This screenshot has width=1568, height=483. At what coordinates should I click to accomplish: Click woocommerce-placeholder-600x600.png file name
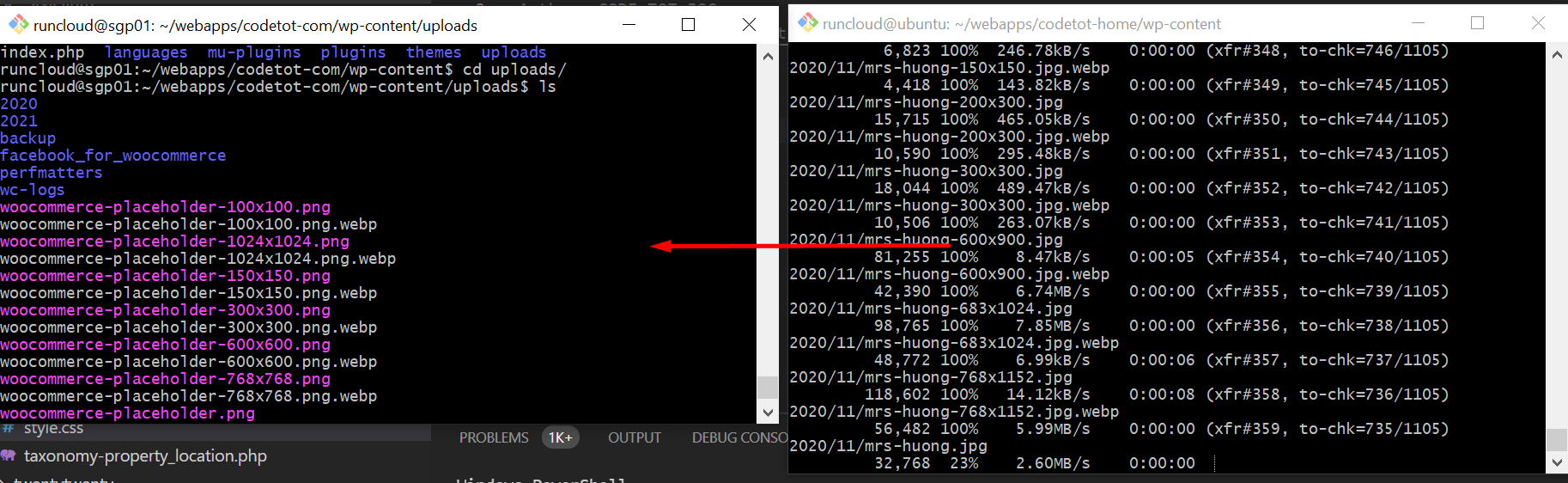165,345
